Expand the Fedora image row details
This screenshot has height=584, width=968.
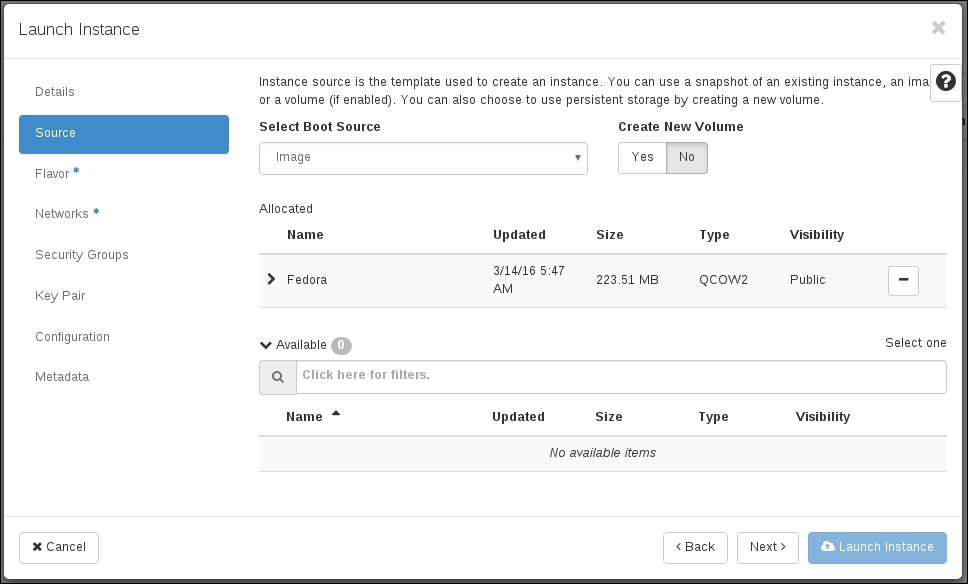coord(271,279)
